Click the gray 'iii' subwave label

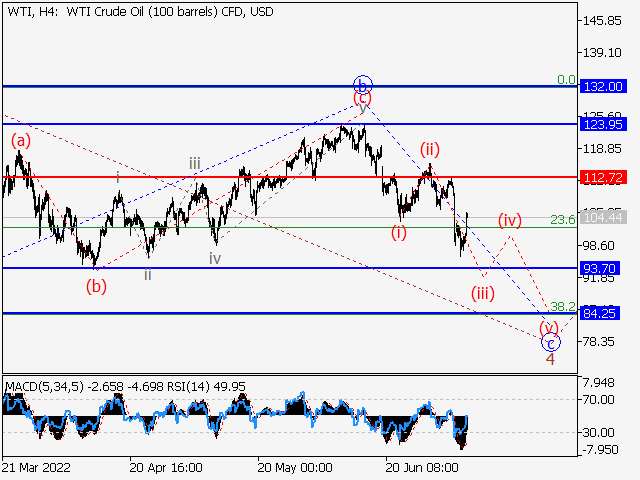pyautogui.click(x=195, y=164)
